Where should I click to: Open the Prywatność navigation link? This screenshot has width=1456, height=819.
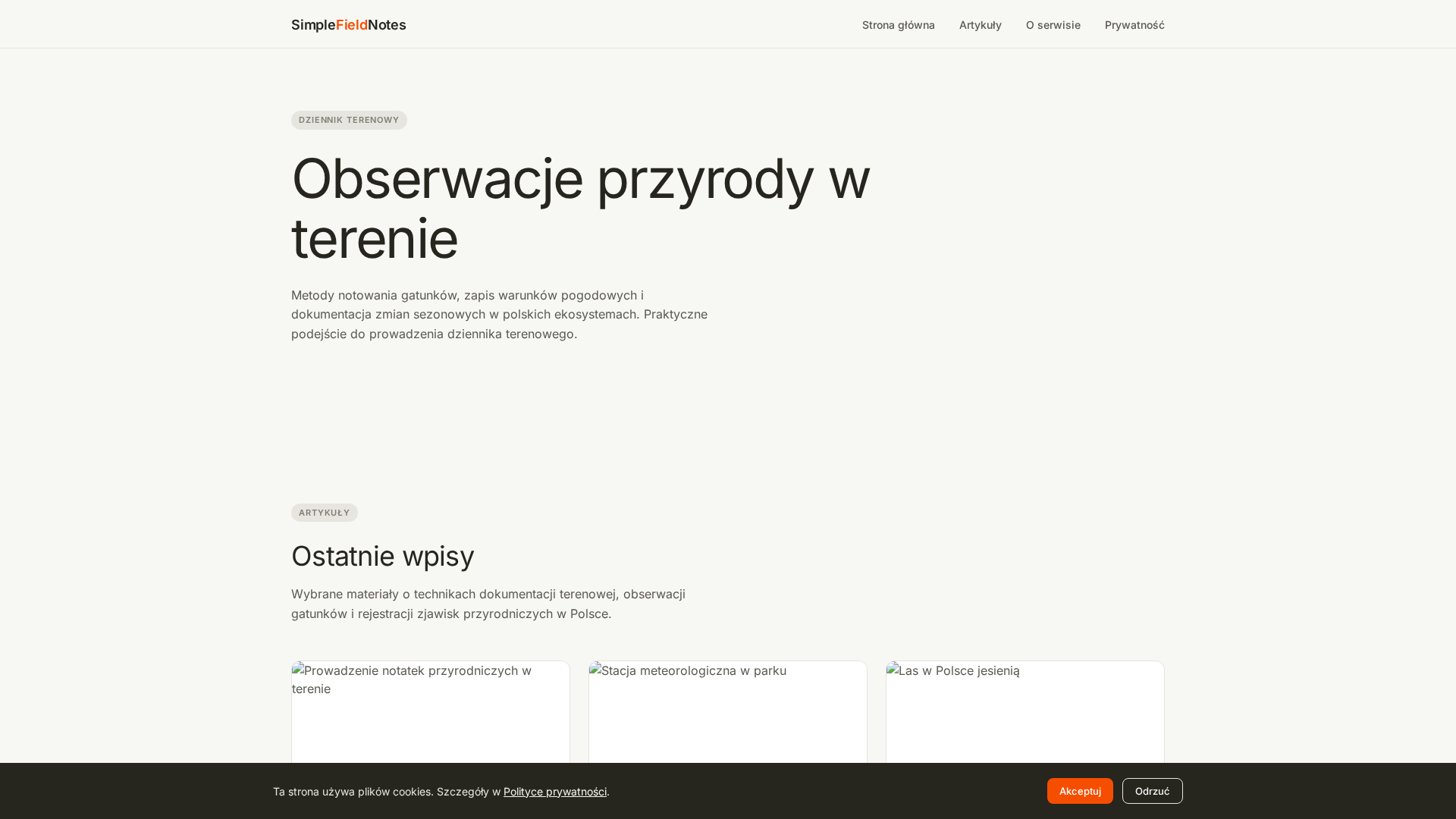(x=1134, y=25)
